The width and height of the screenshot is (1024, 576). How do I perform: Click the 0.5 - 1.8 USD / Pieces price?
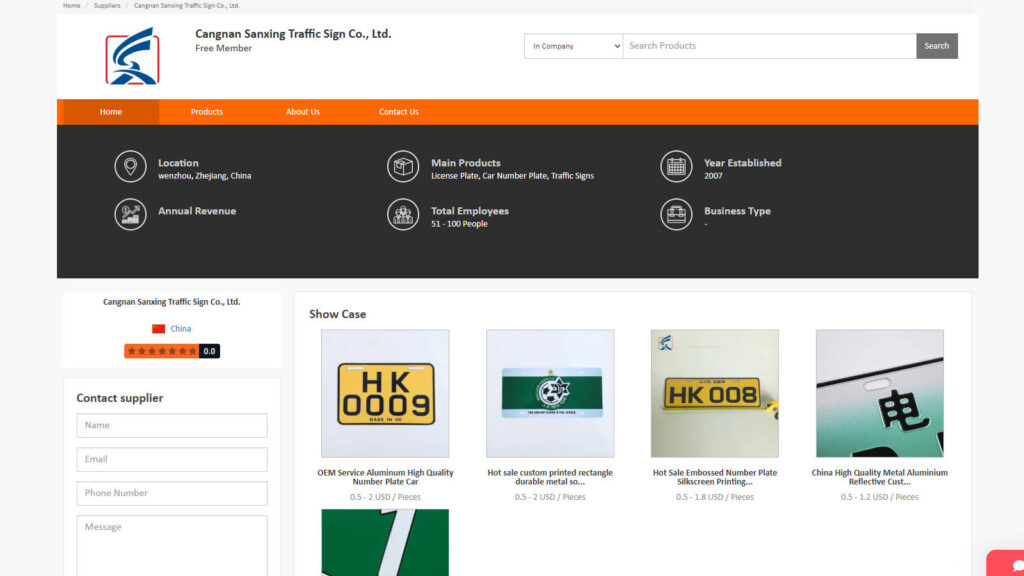(x=715, y=498)
